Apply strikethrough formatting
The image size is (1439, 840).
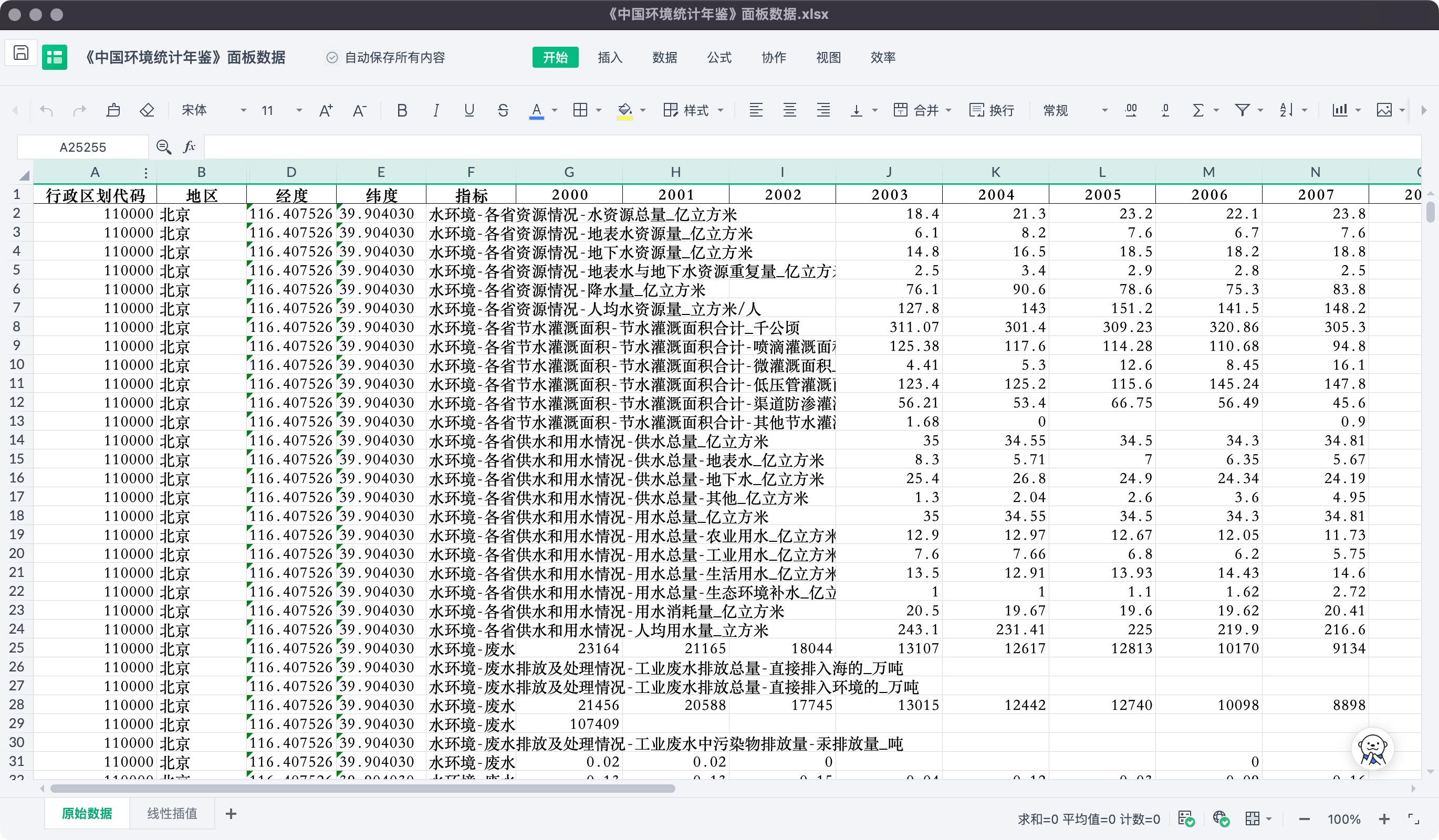[503, 110]
